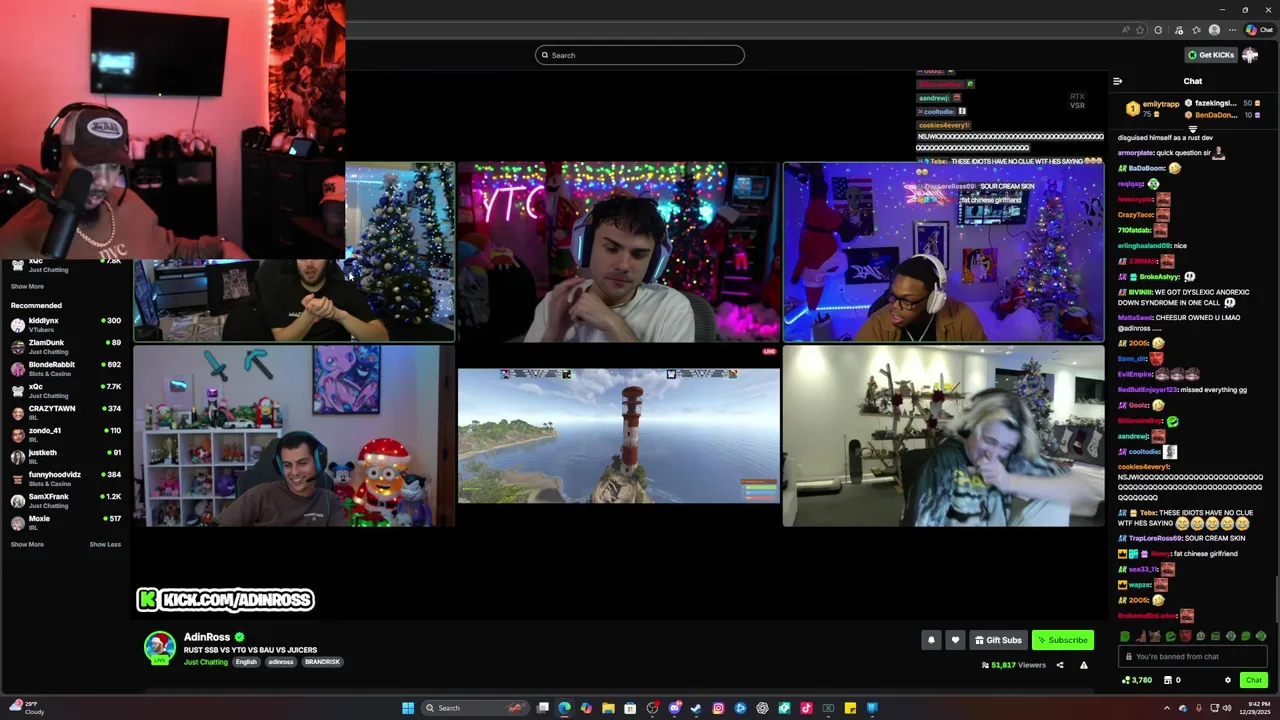Open the weather widget on taskbar
Screen dimensions: 1280x720
tap(26, 708)
